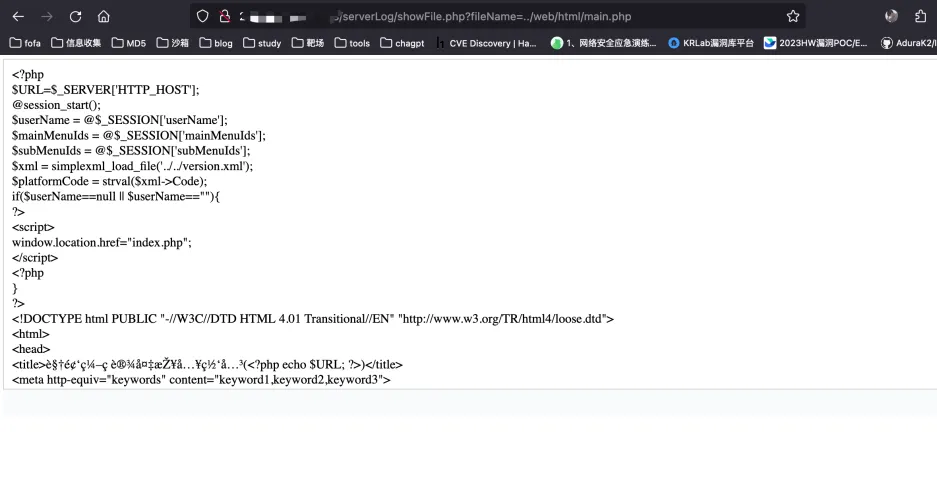Open the 2023HW漏洞POC bookmark

pos(816,43)
